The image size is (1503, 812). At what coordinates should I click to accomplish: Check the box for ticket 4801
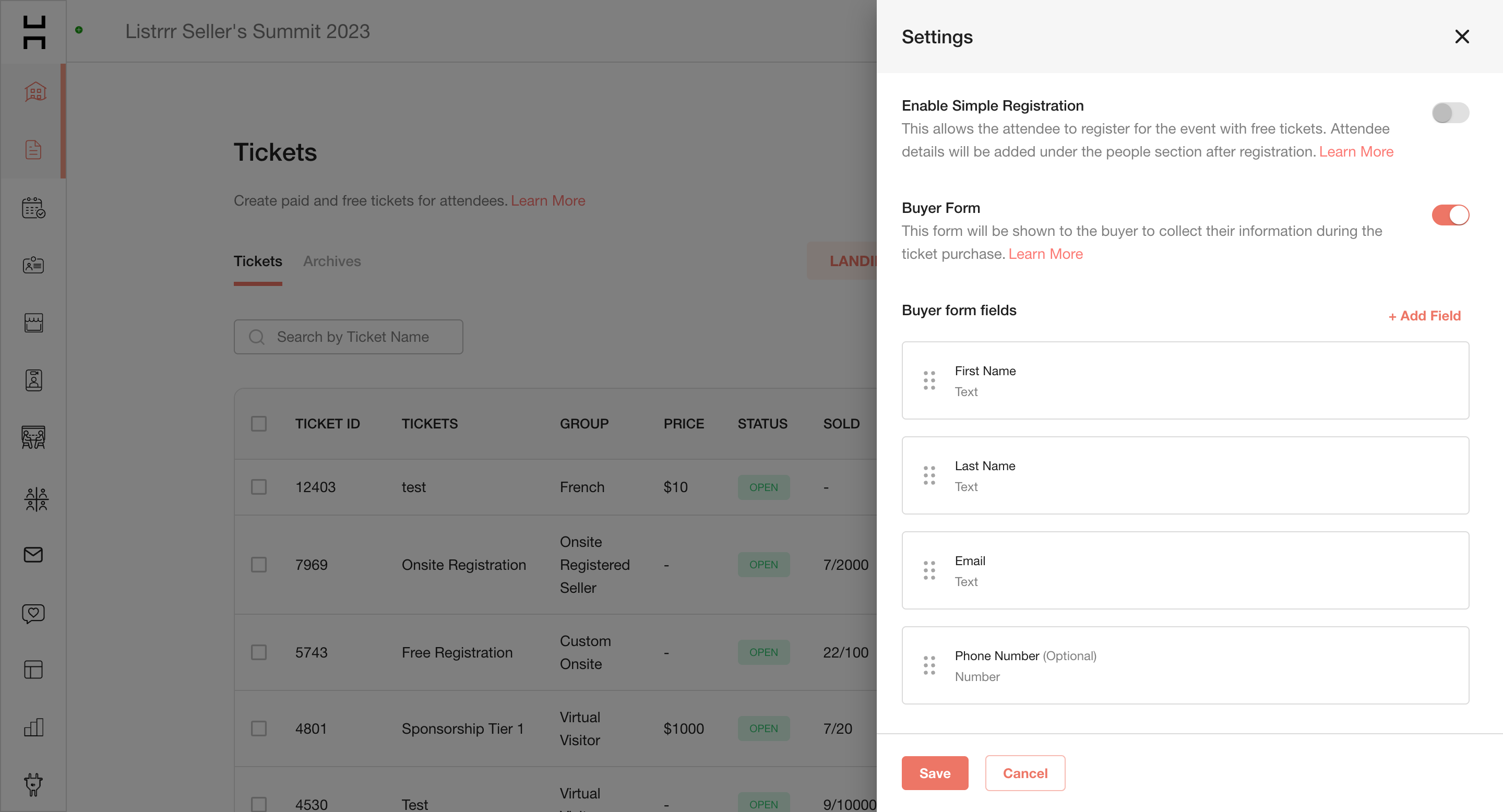point(258,729)
